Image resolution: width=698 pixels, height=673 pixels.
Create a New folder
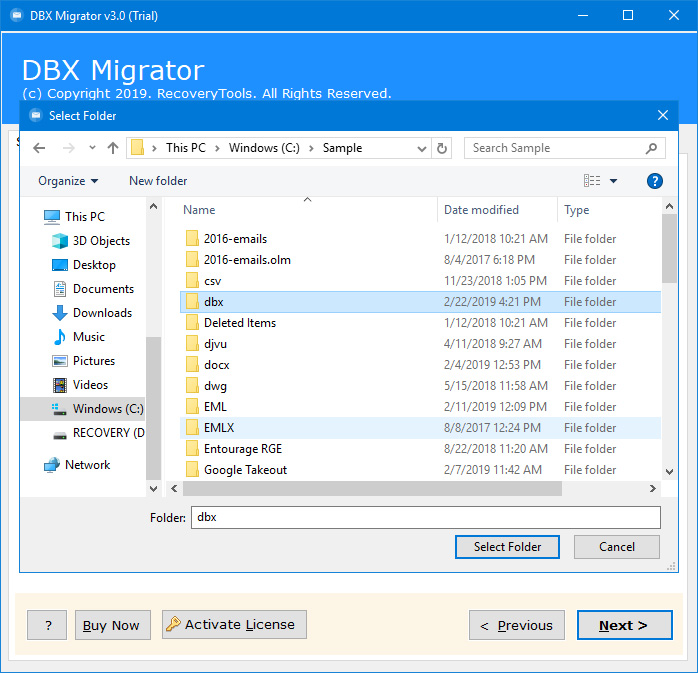click(158, 181)
